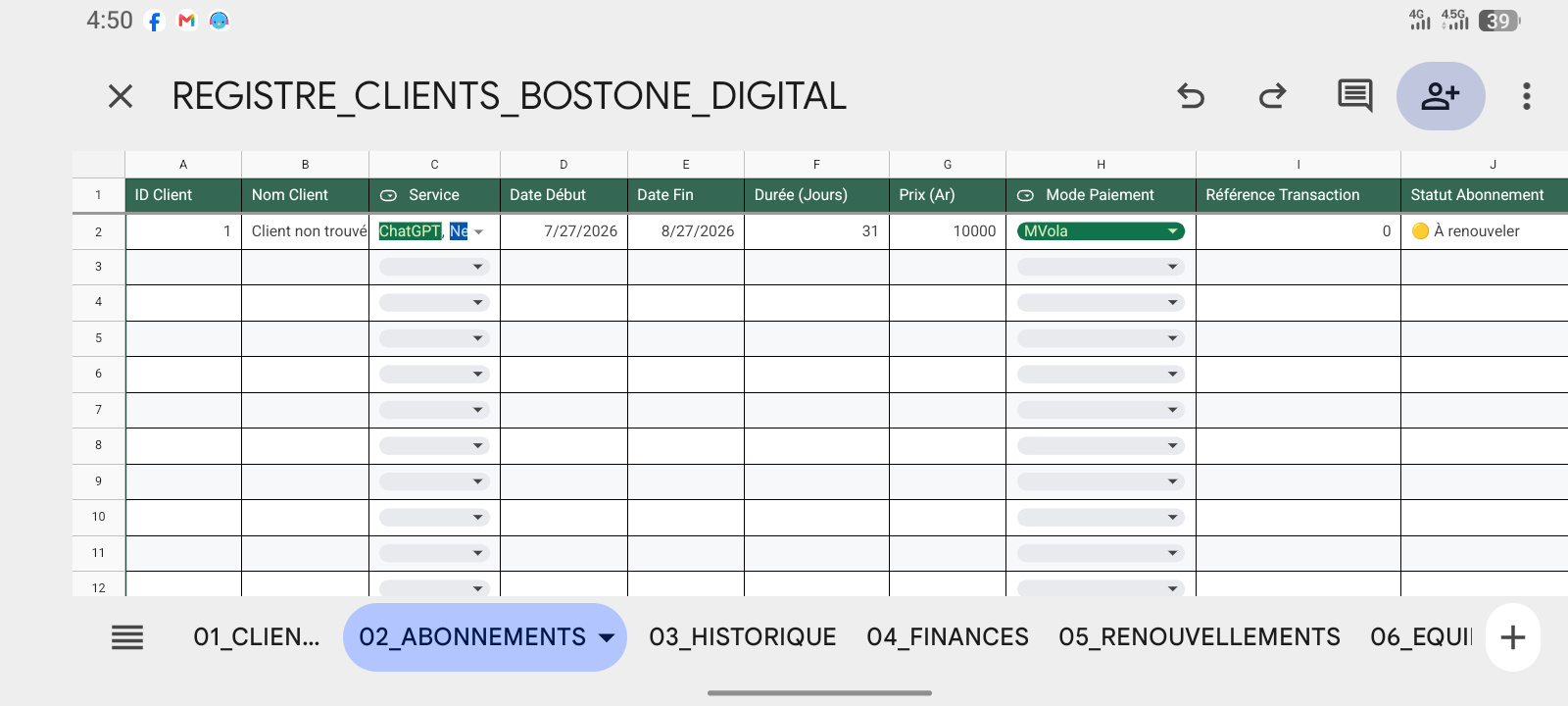This screenshot has width=1568, height=706.
Task: Tap the battery indicator showing 39
Action: pos(1499,21)
